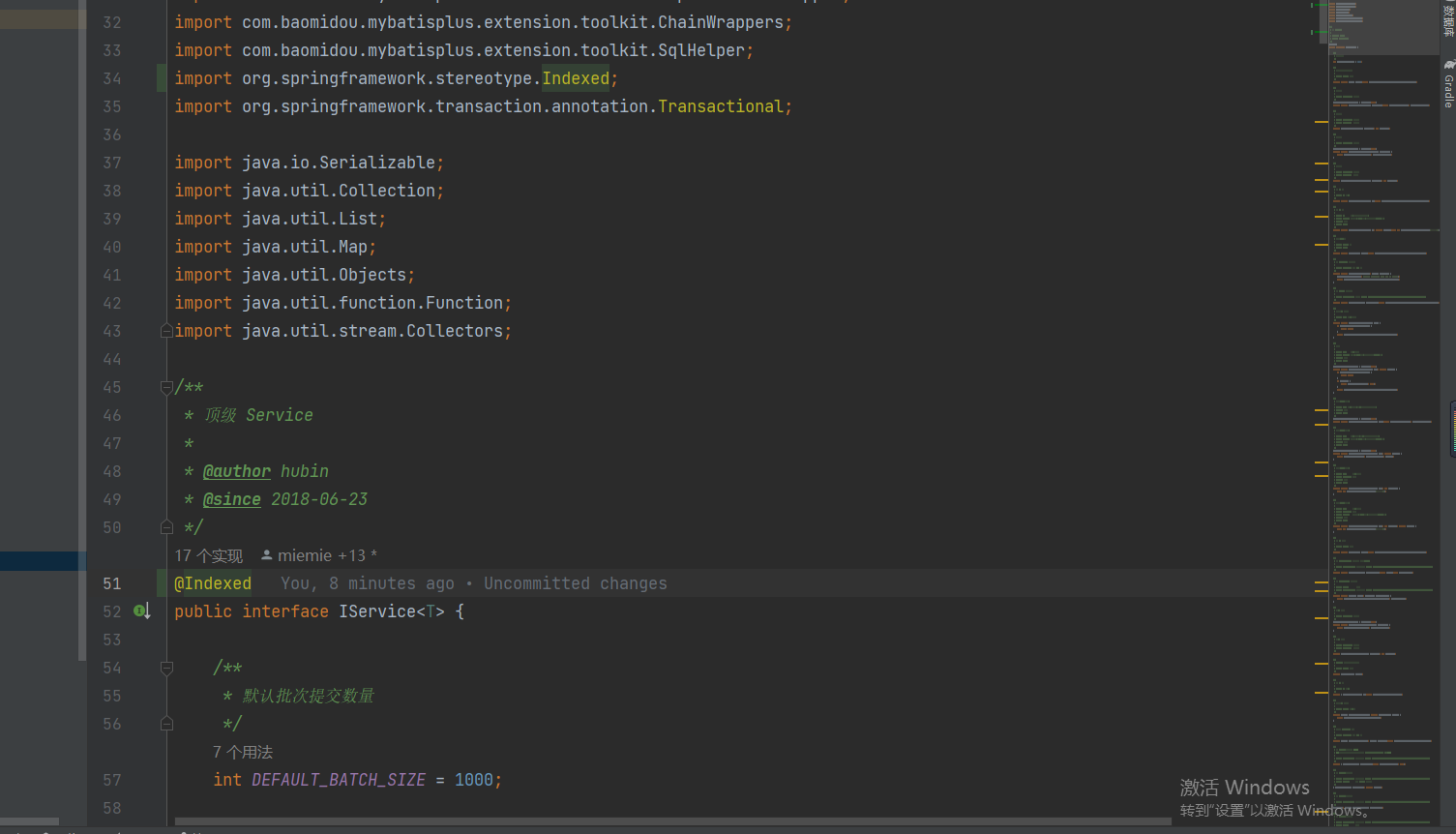Collapse the Javadoc comment starting at line 45
Viewport: 1456px width, 834px height.
coord(166,387)
